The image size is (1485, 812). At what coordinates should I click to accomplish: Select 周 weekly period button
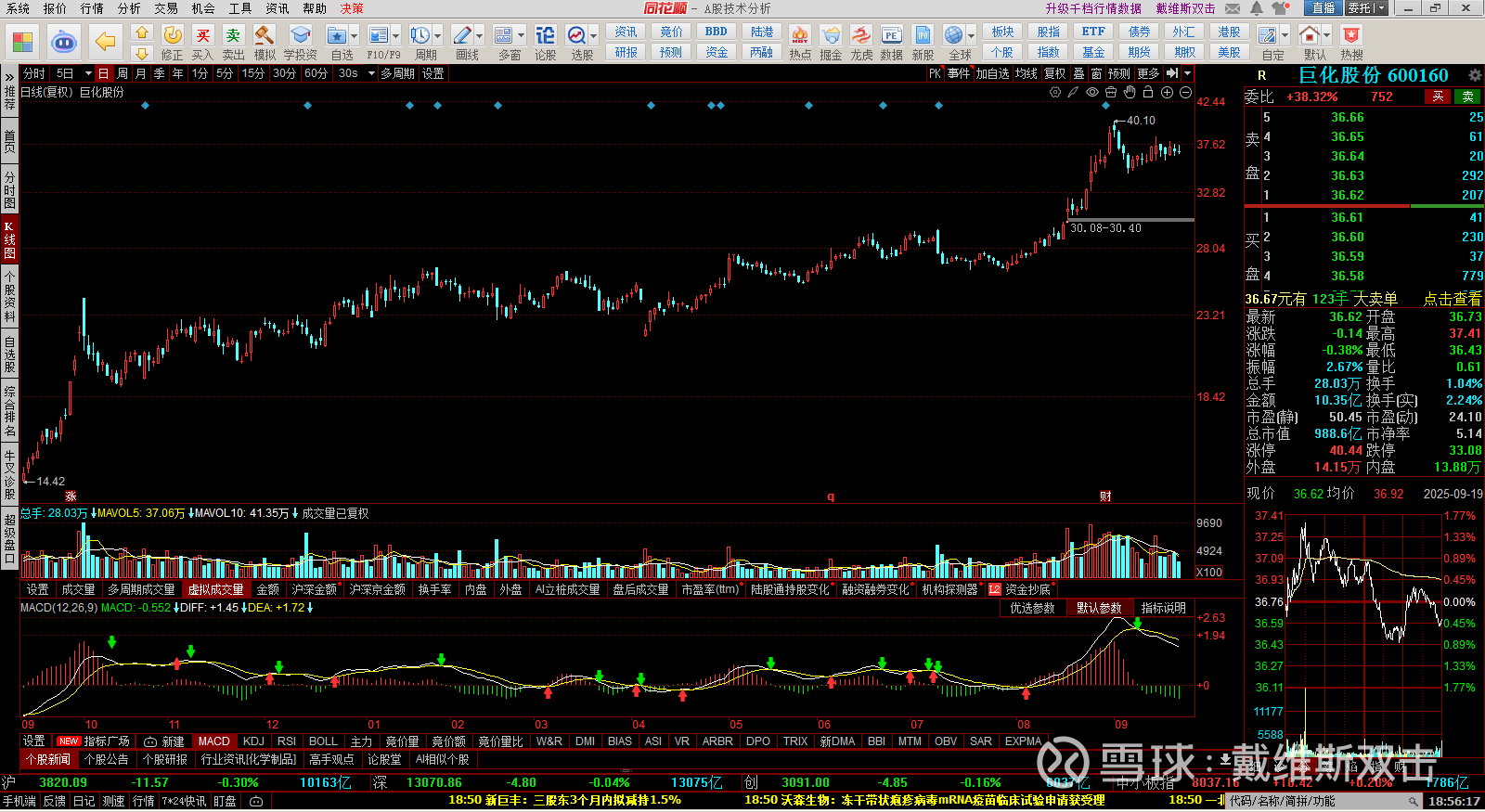click(123, 73)
